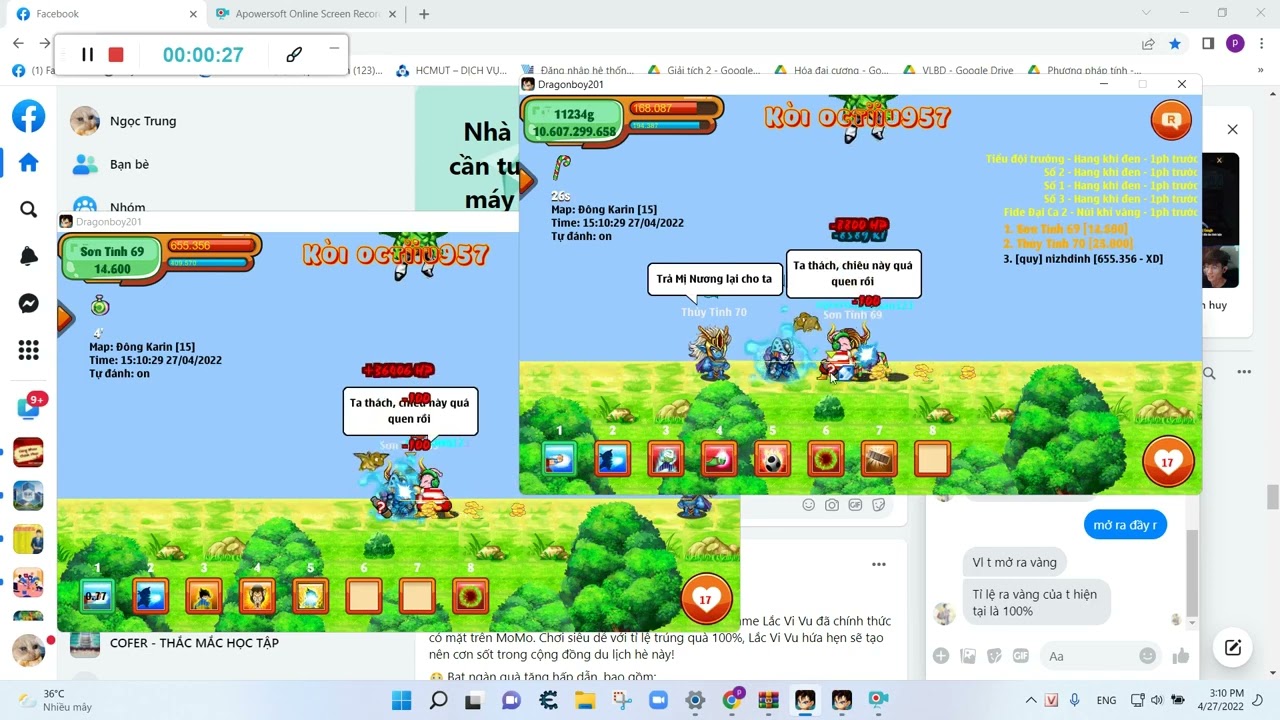Open the Chrome profile avatar P

(1235, 44)
